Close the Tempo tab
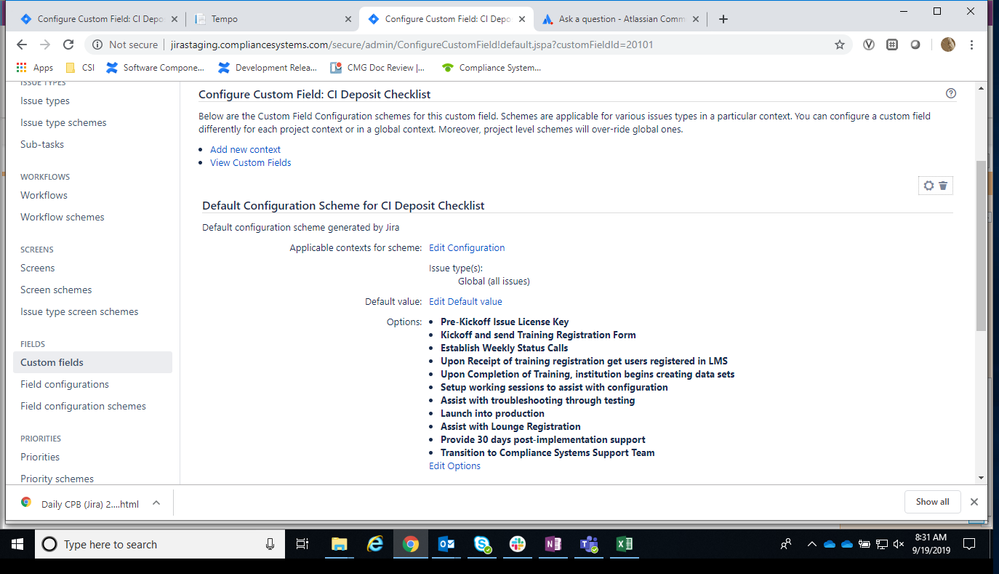999x574 pixels. pyautogui.click(x=348, y=19)
